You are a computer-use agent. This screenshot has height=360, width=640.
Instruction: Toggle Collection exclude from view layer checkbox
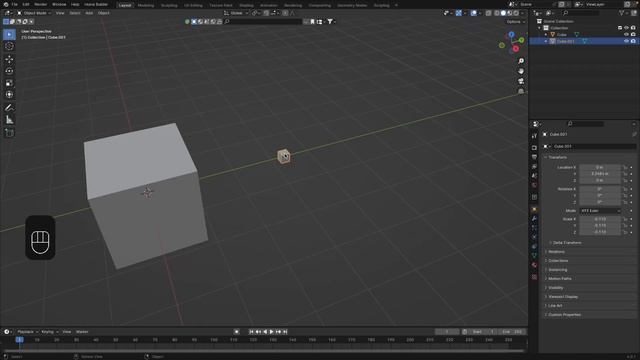click(x=620, y=28)
